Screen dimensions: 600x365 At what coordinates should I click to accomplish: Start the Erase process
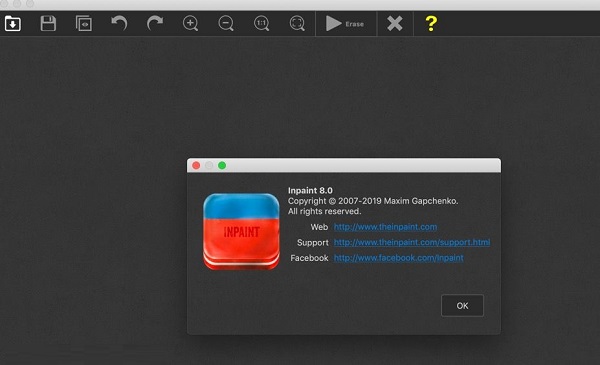pyautogui.click(x=345, y=24)
